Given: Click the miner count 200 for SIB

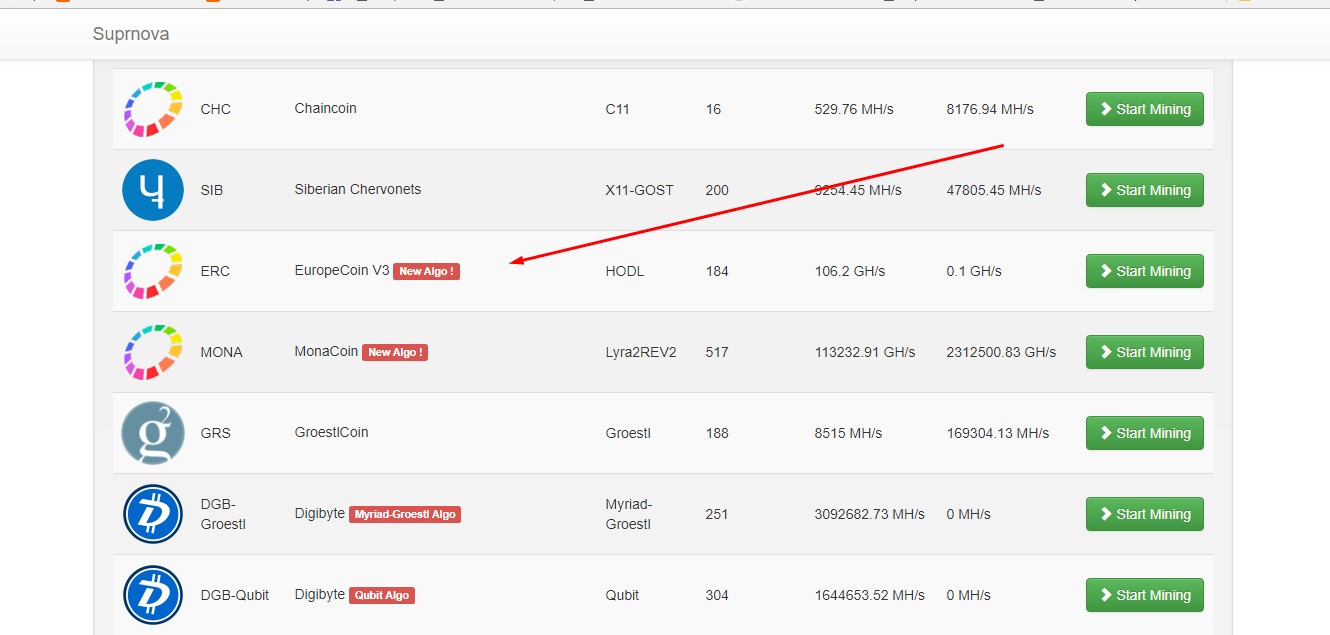Looking at the screenshot, I should tap(717, 190).
